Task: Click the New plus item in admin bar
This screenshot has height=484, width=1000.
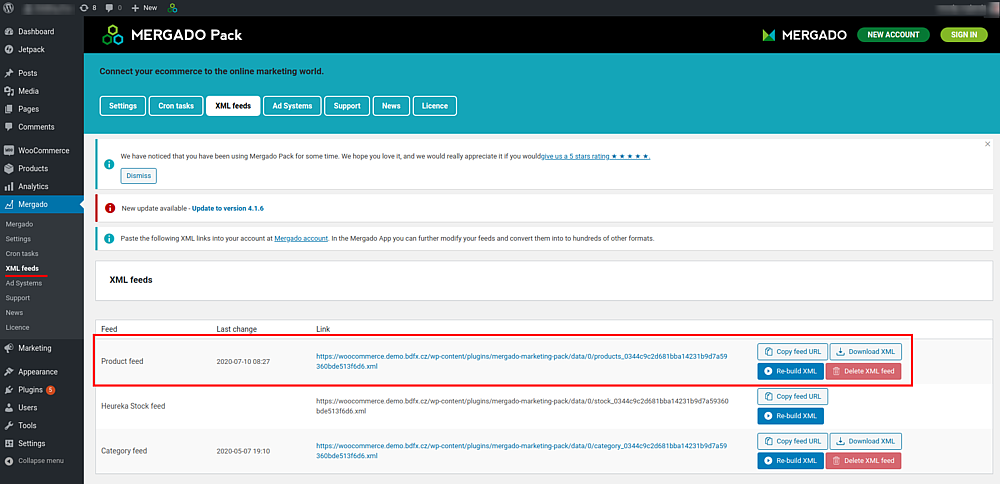Action: (144, 8)
